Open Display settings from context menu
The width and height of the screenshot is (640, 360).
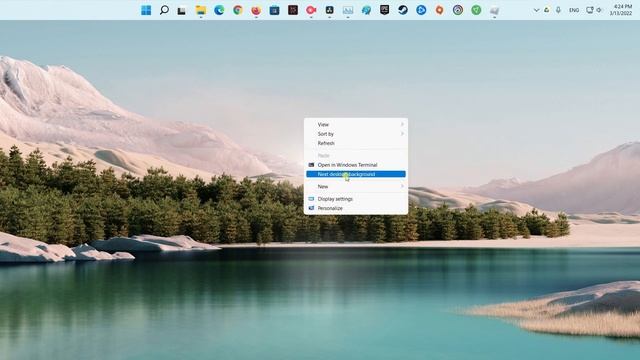pyautogui.click(x=356, y=199)
